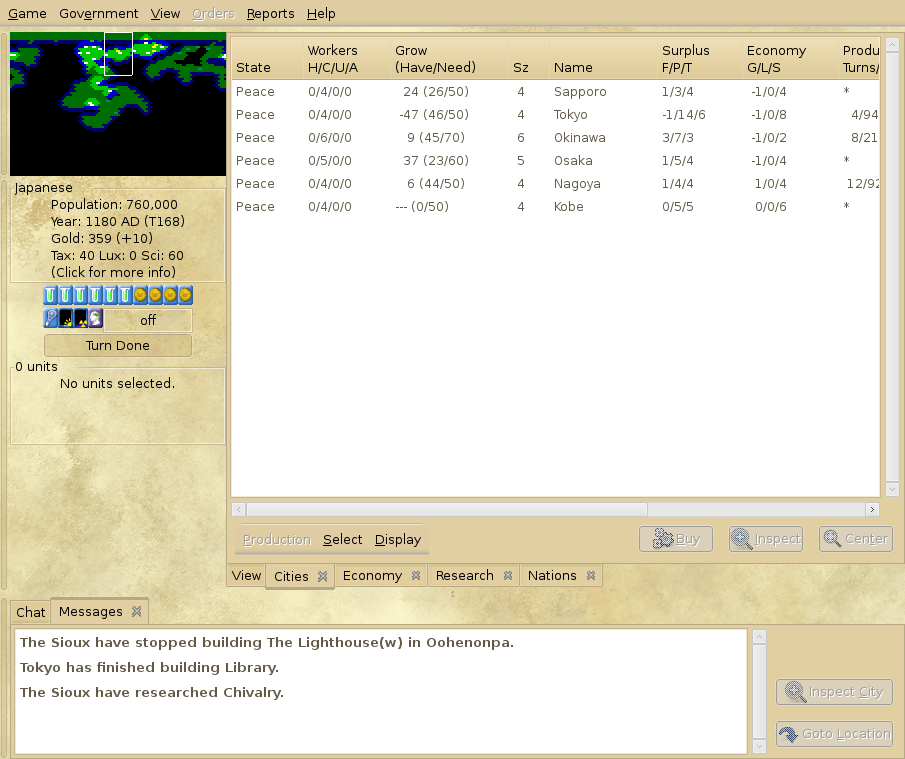Open the Reports menu
The image size is (905, 759).
tap(270, 13)
